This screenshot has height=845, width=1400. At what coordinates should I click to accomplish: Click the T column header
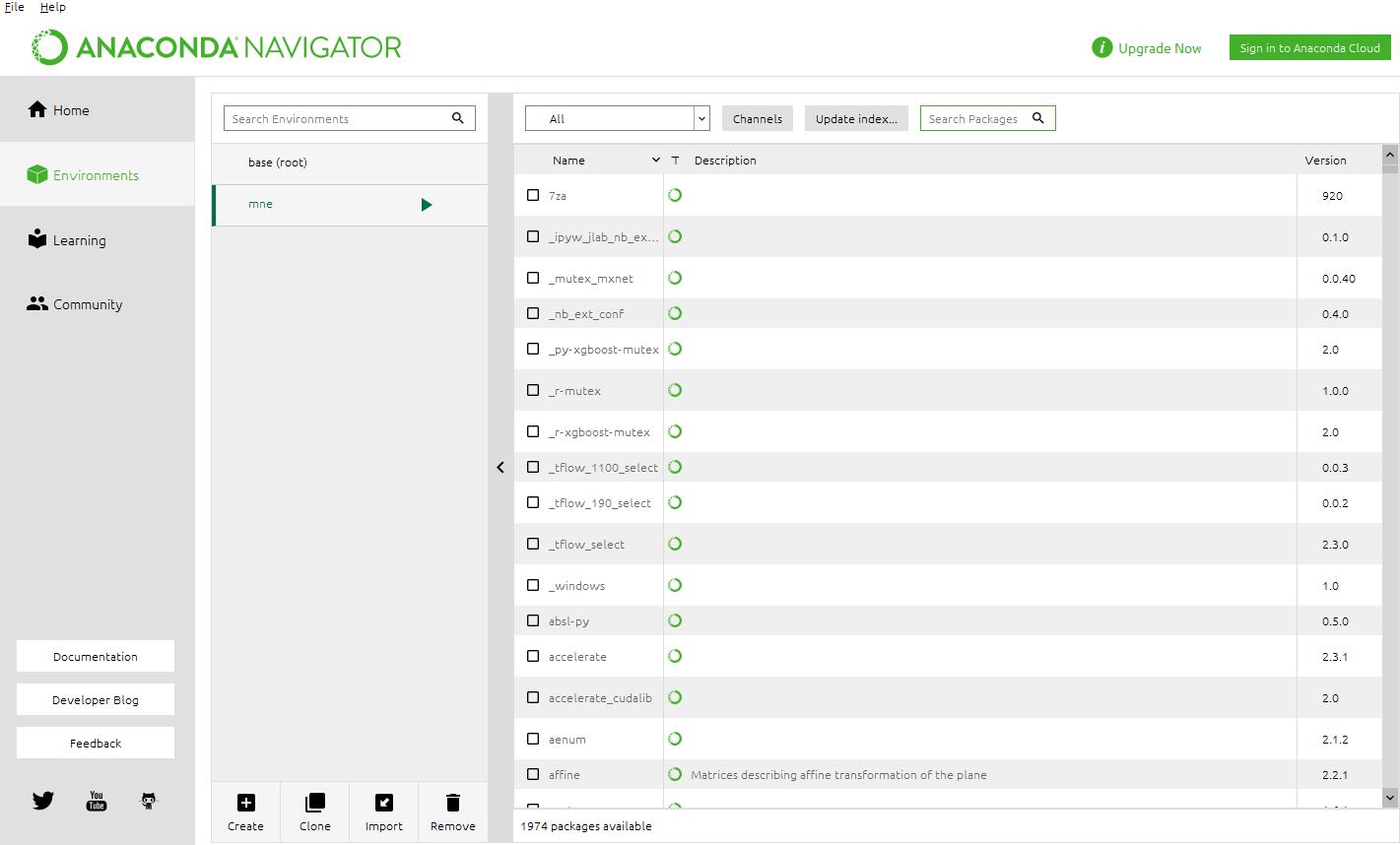pos(675,160)
